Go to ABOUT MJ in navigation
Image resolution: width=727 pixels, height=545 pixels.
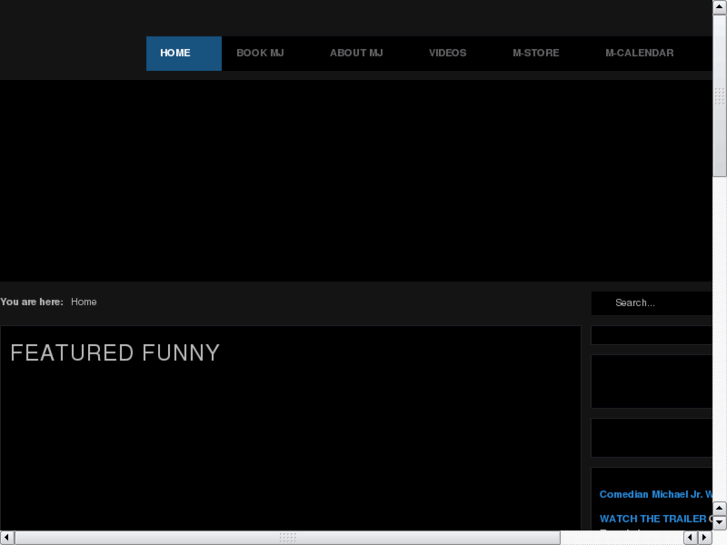click(x=356, y=53)
